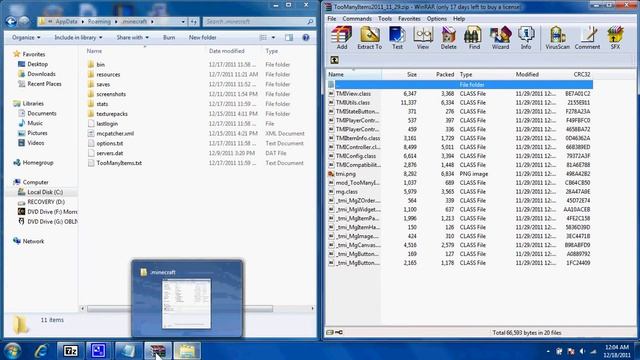The image size is (640, 360).
Task: Open the Commands menu in WinRAR
Action: pyautogui.click(x=357, y=19)
